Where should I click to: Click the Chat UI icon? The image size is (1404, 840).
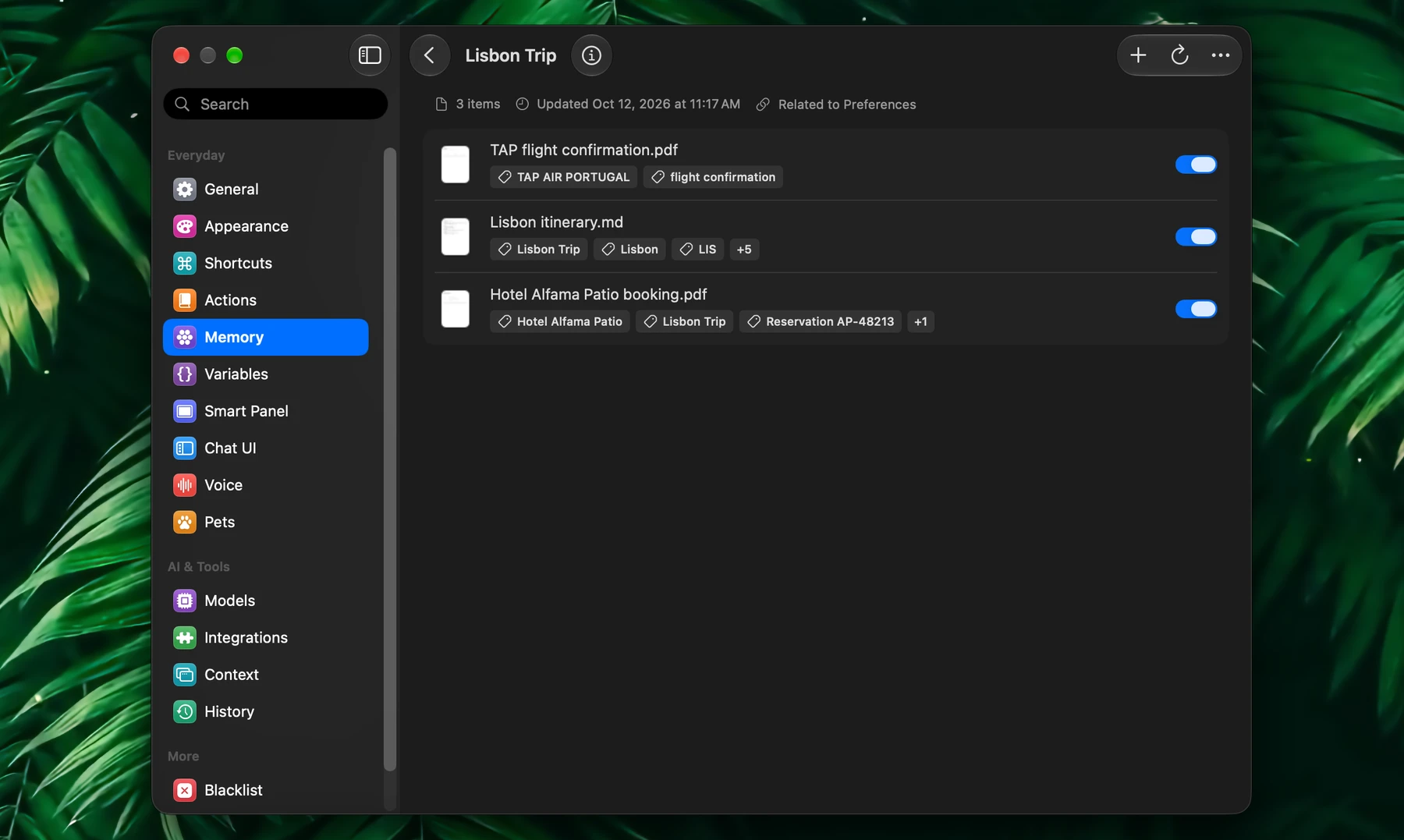pyautogui.click(x=185, y=448)
